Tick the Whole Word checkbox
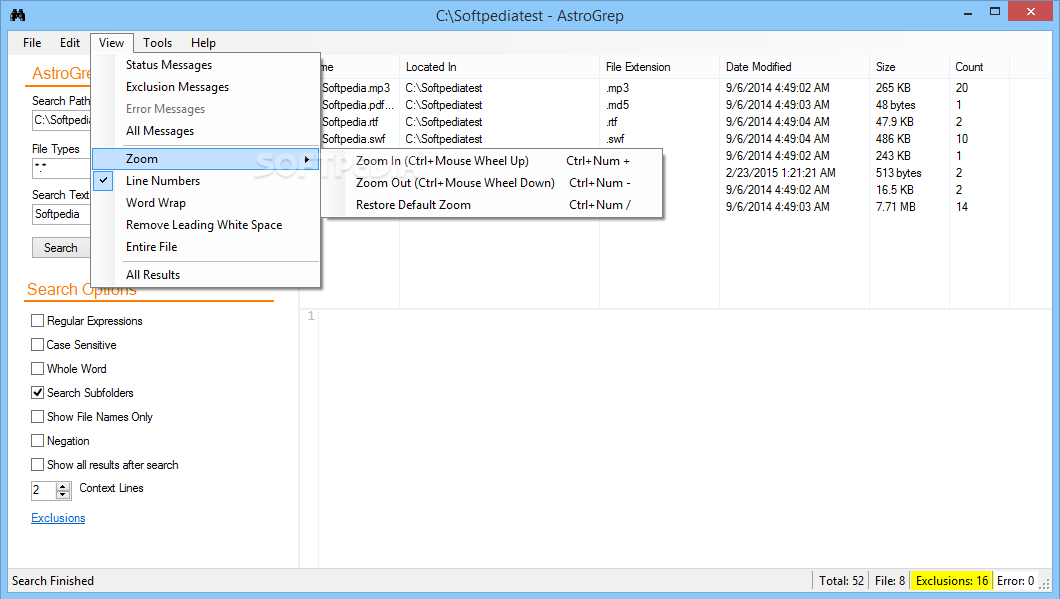The image size is (1060, 599). click(x=38, y=368)
